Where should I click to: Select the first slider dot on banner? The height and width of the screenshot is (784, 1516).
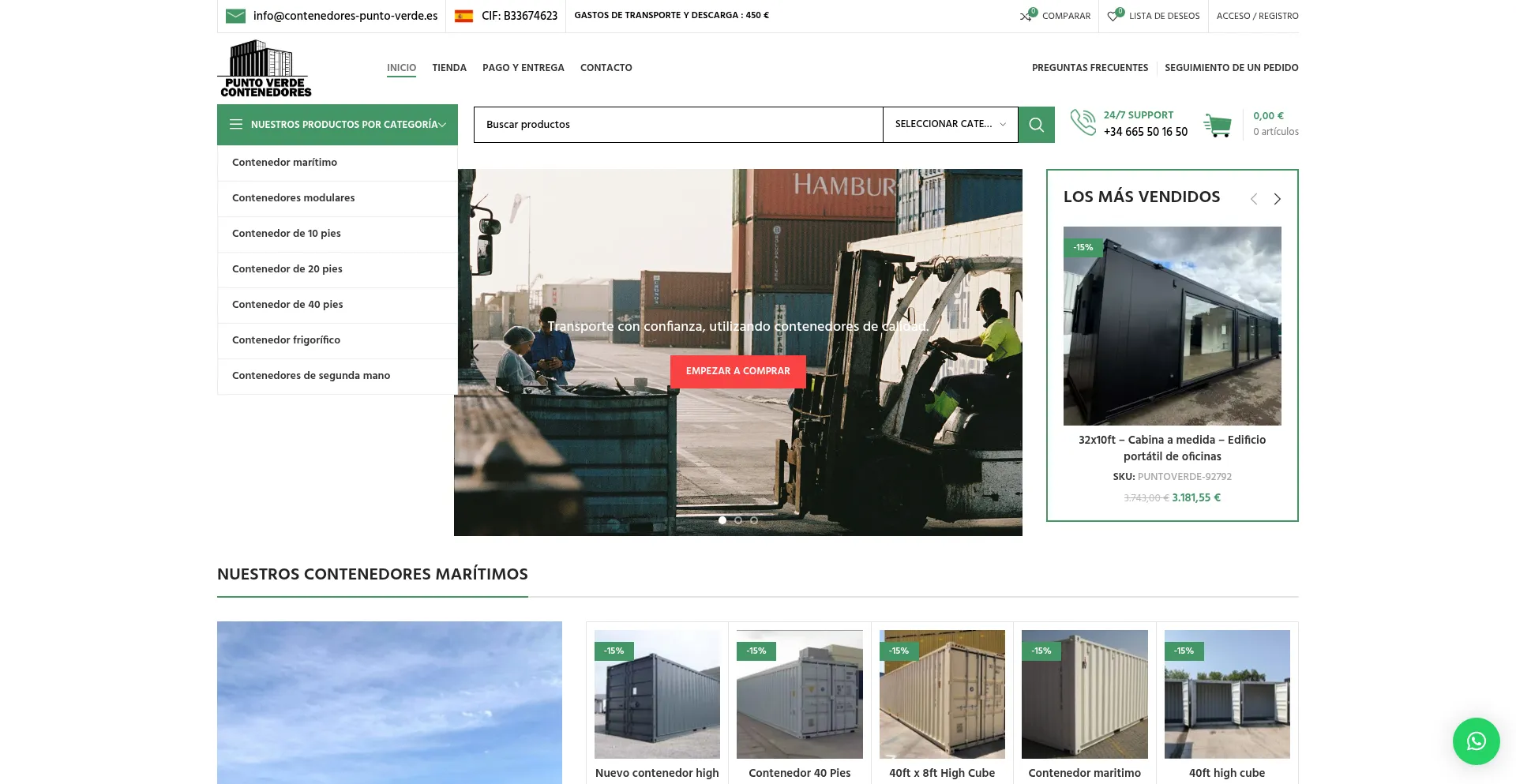[722, 520]
